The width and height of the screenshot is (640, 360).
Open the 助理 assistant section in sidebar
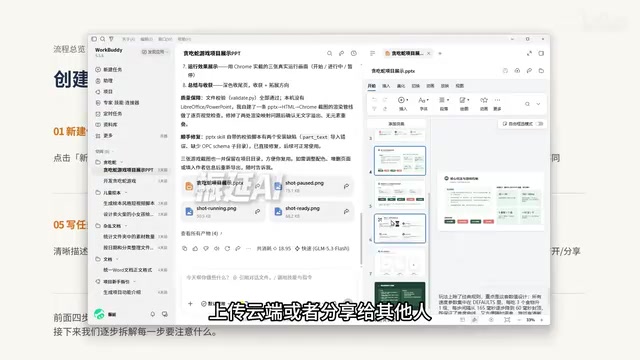104,81
